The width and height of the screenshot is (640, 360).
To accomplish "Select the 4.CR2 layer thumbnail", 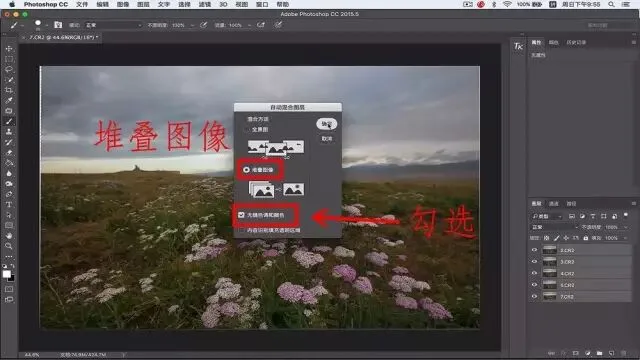I will 549,273.
